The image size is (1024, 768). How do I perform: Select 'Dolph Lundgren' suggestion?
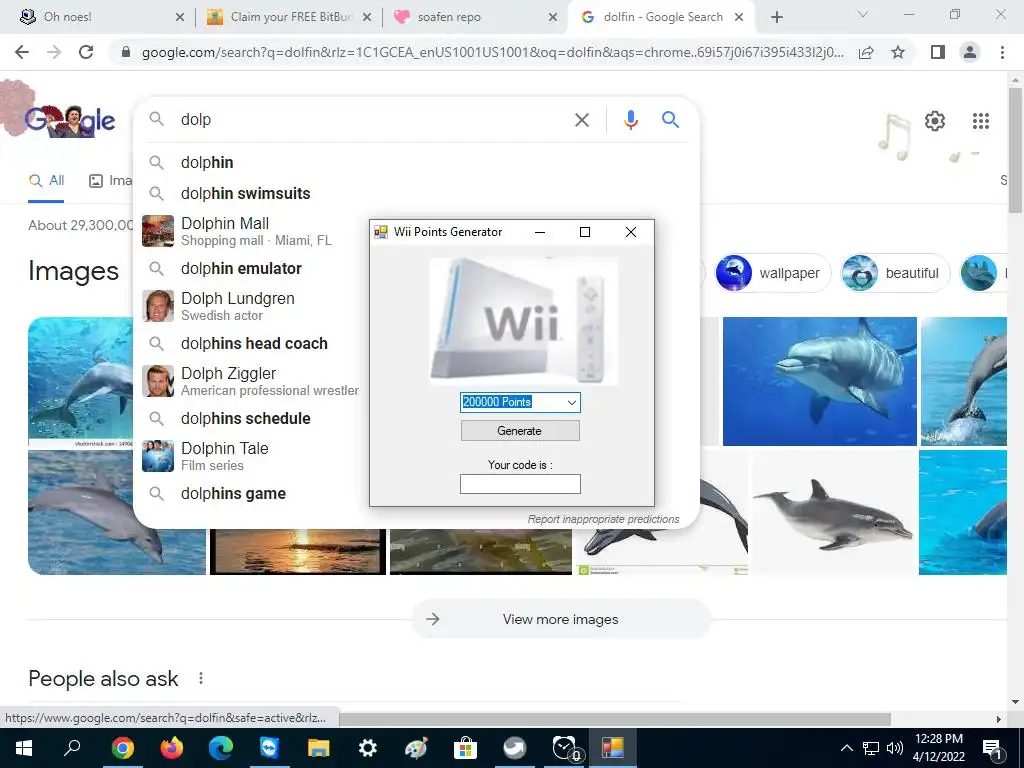[252, 306]
